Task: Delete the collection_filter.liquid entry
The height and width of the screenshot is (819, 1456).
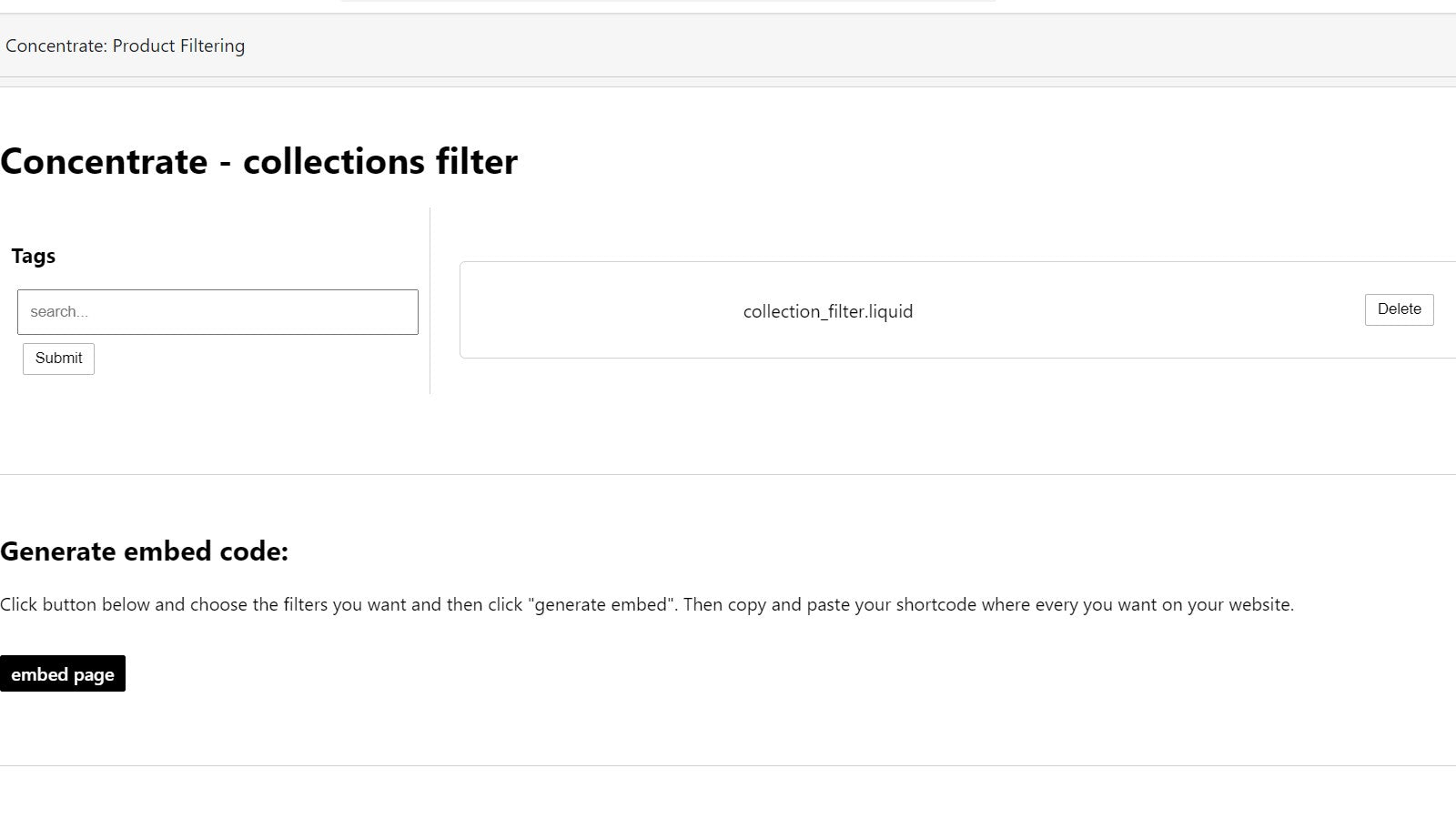Action: tap(1399, 309)
